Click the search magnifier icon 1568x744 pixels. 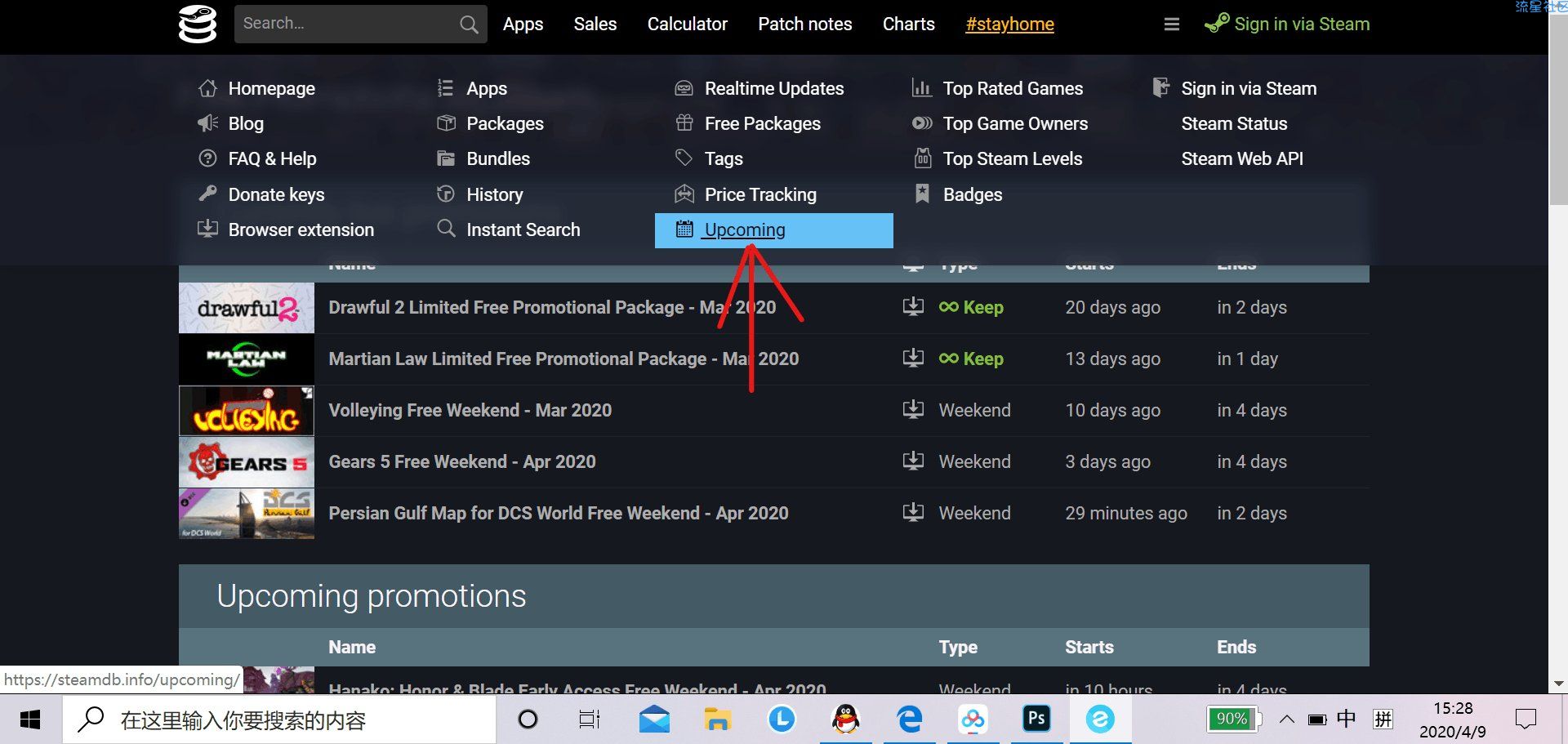(468, 25)
